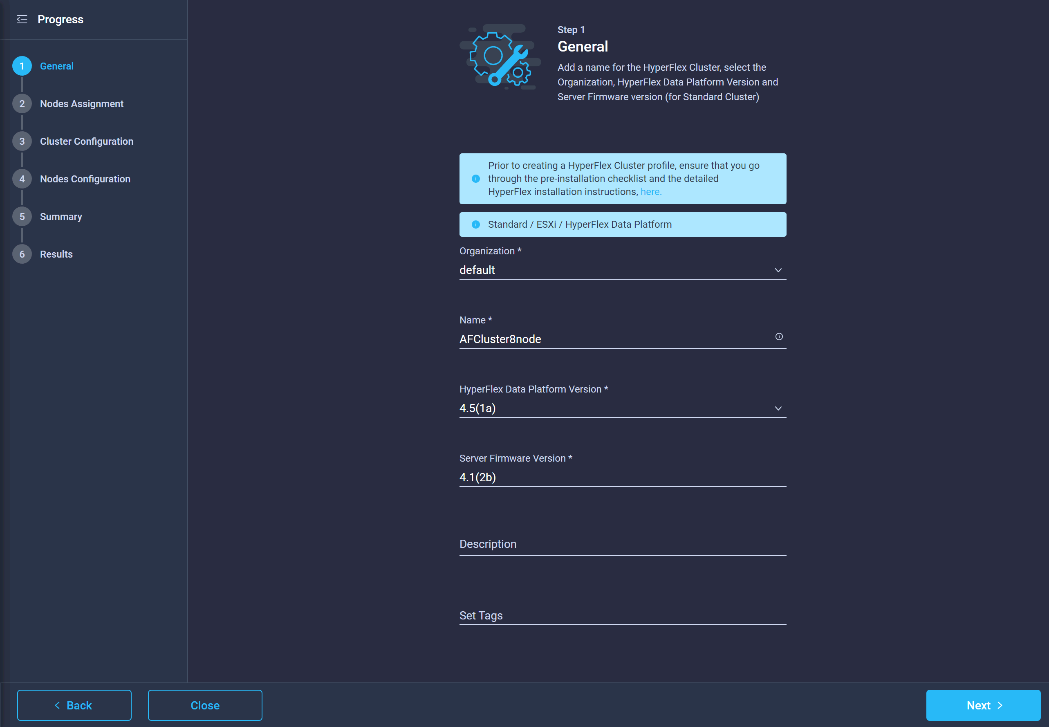This screenshot has width=1049, height=727.
Task: Click the large 'General' page heading
Action: tap(583, 47)
